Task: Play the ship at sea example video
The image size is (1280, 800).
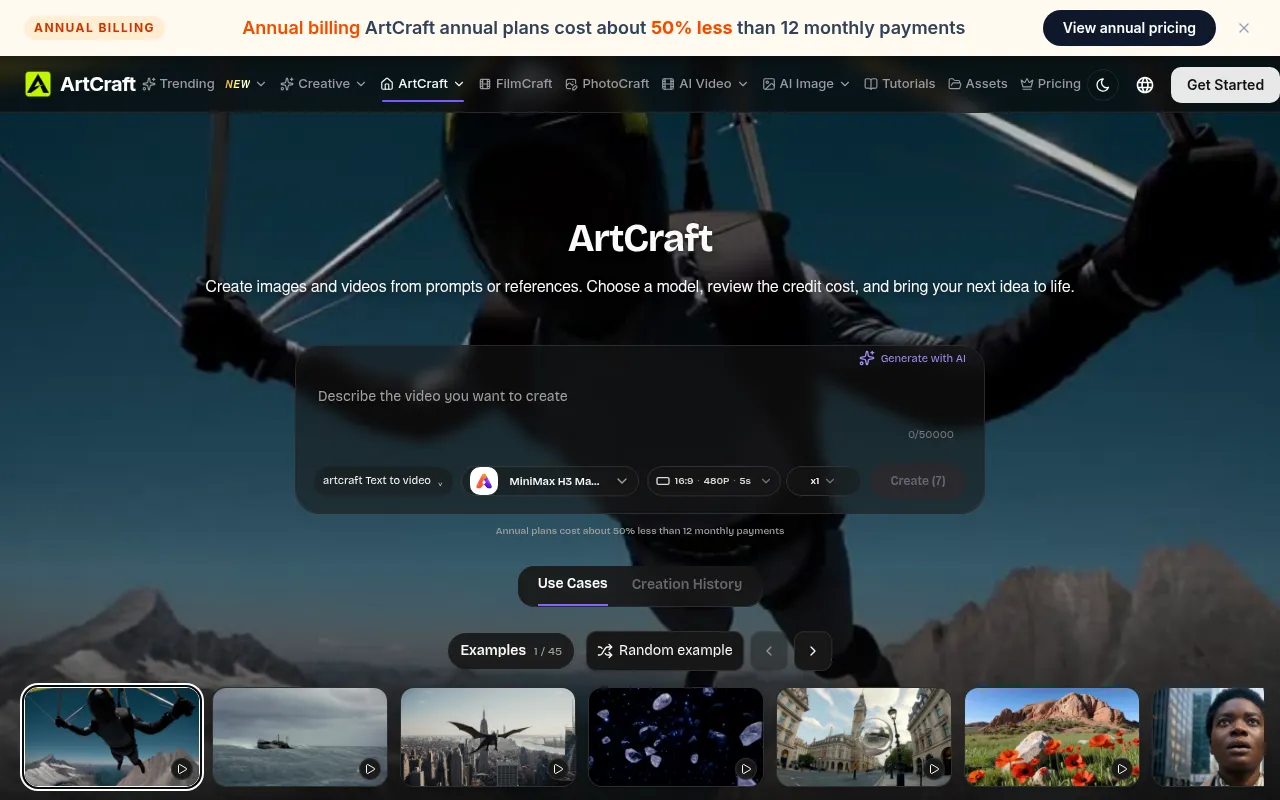Action: coord(370,768)
